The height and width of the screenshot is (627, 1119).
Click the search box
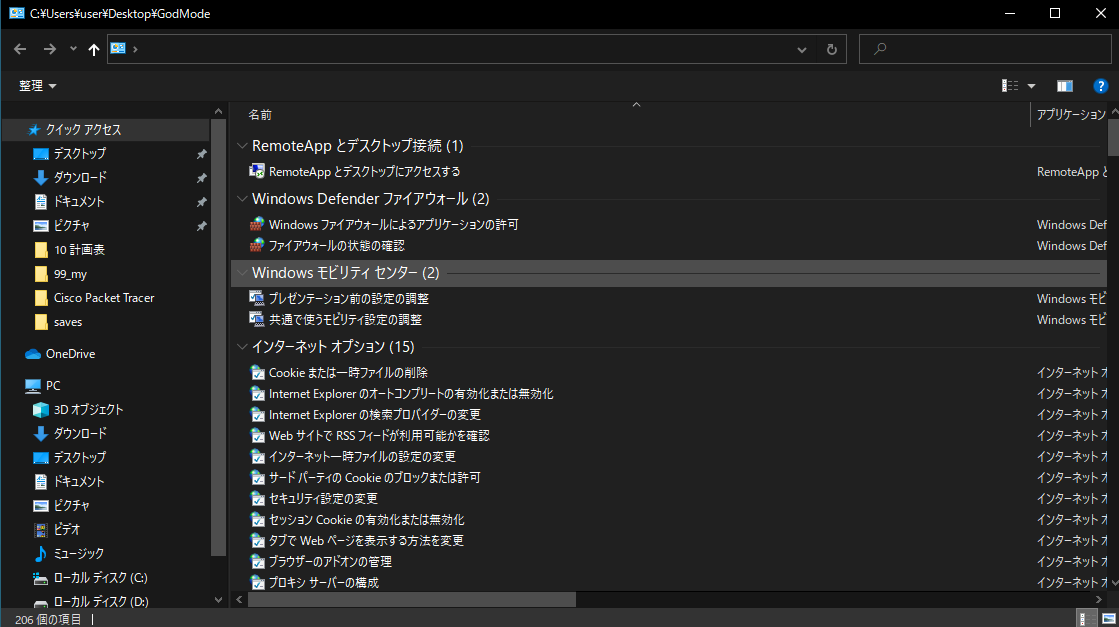tap(985, 49)
